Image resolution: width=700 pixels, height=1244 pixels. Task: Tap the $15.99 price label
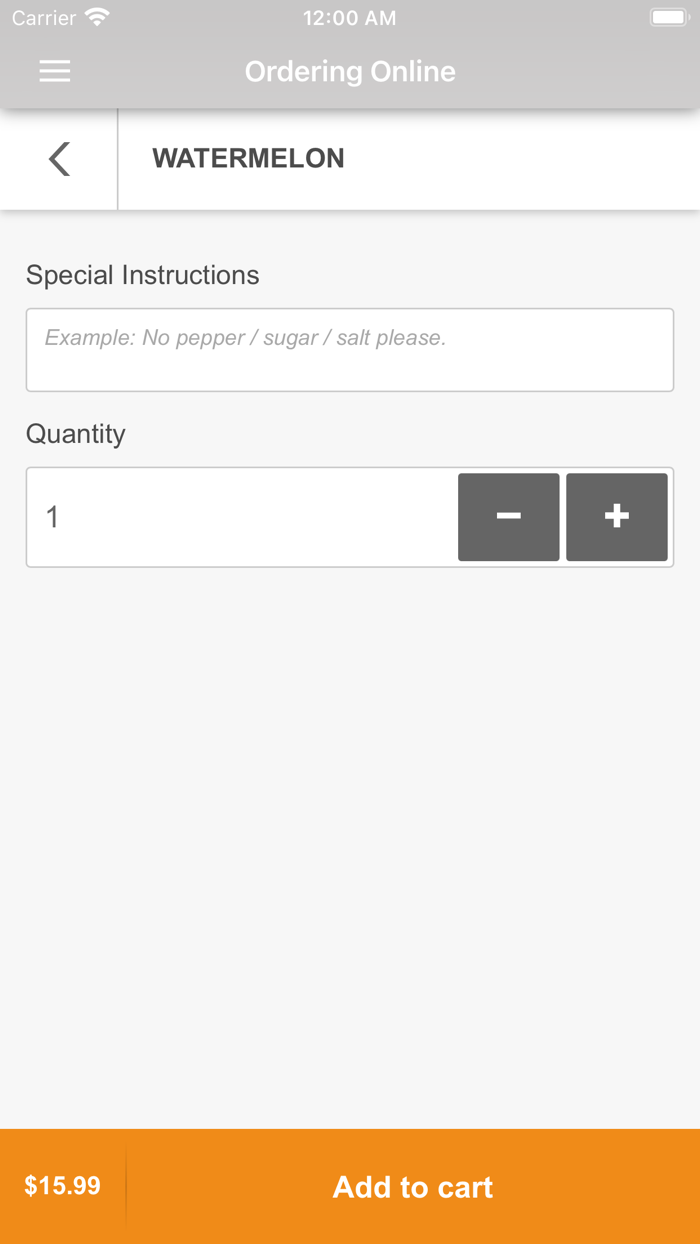(62, 1186)
